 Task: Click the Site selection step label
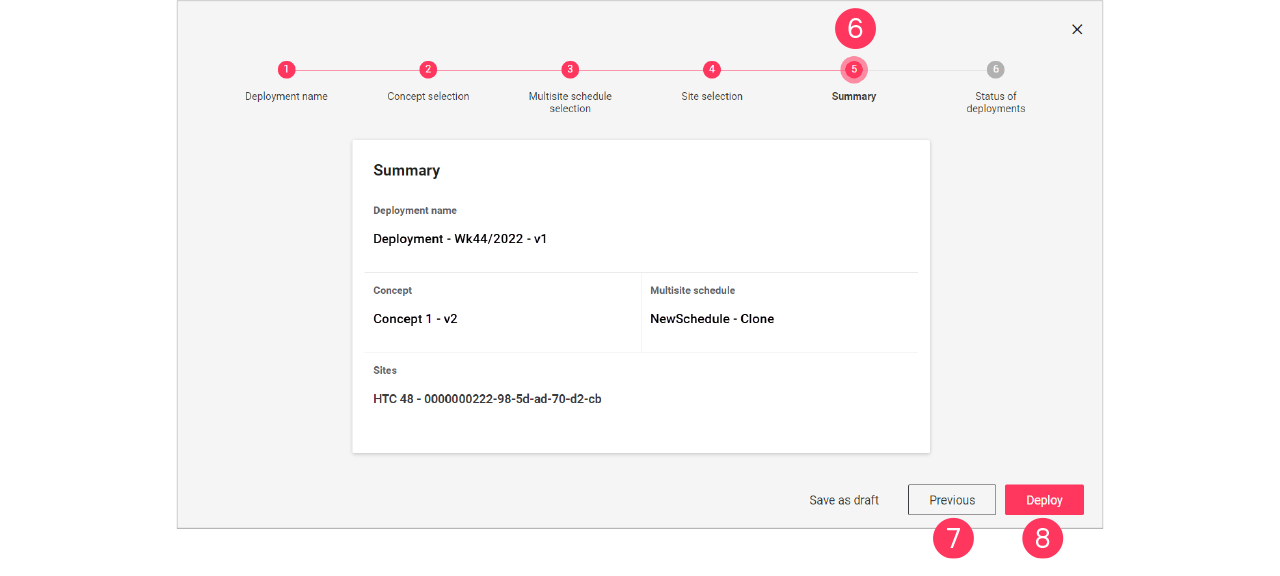click(x=712, y=96)
